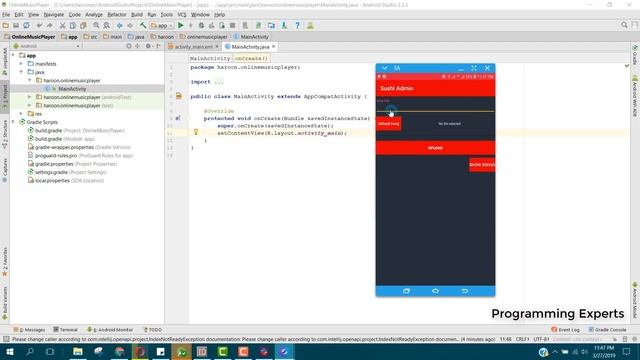640x360 pixels.
Task: Click the Help question mark toolbar icon
Action: [298, 25]
